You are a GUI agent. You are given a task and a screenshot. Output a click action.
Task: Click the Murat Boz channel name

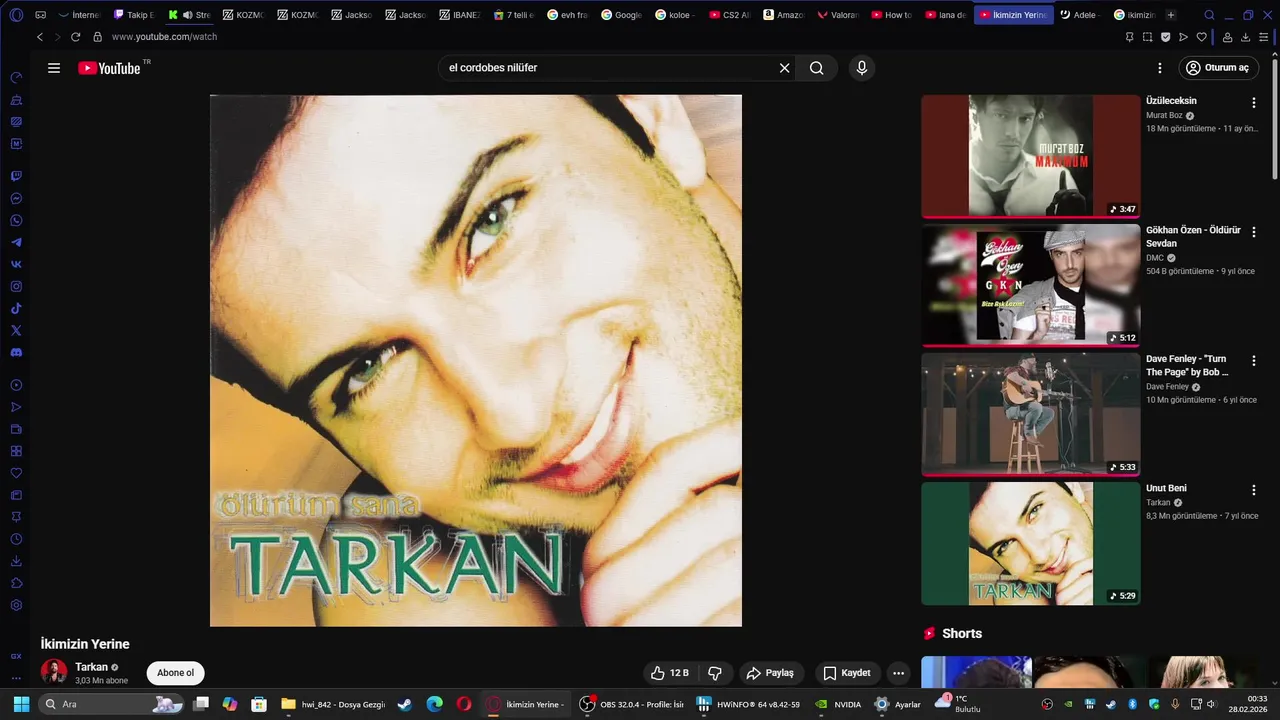(x=1164, y=115)
